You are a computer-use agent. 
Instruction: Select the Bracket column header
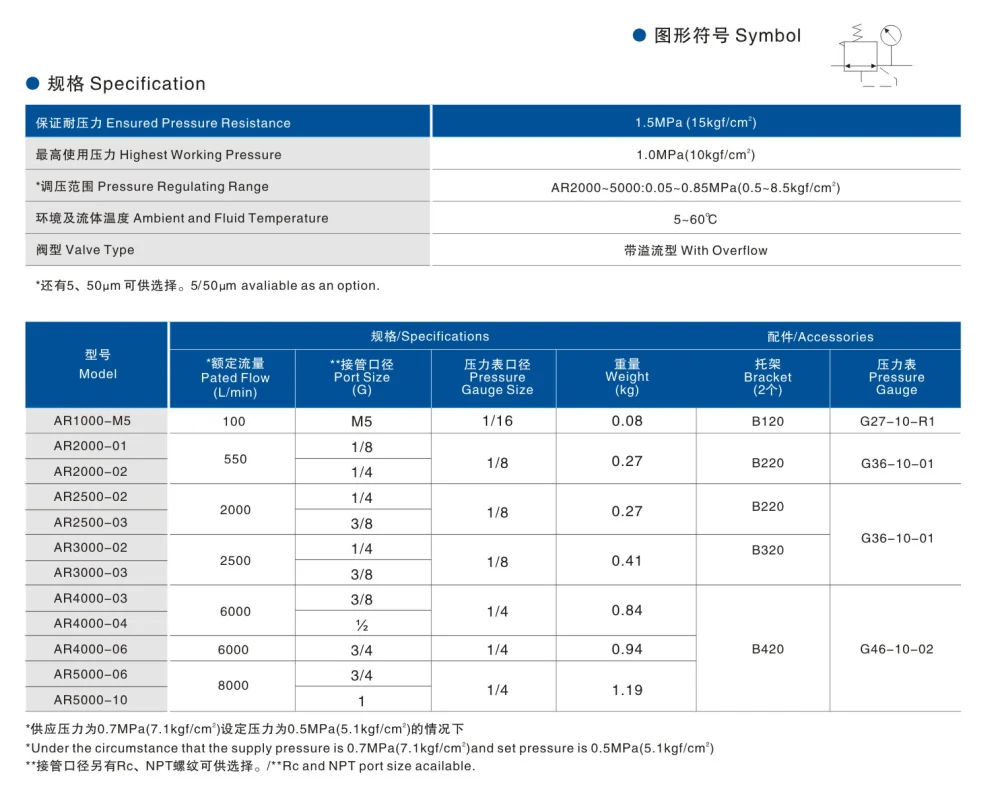[767, 378]
